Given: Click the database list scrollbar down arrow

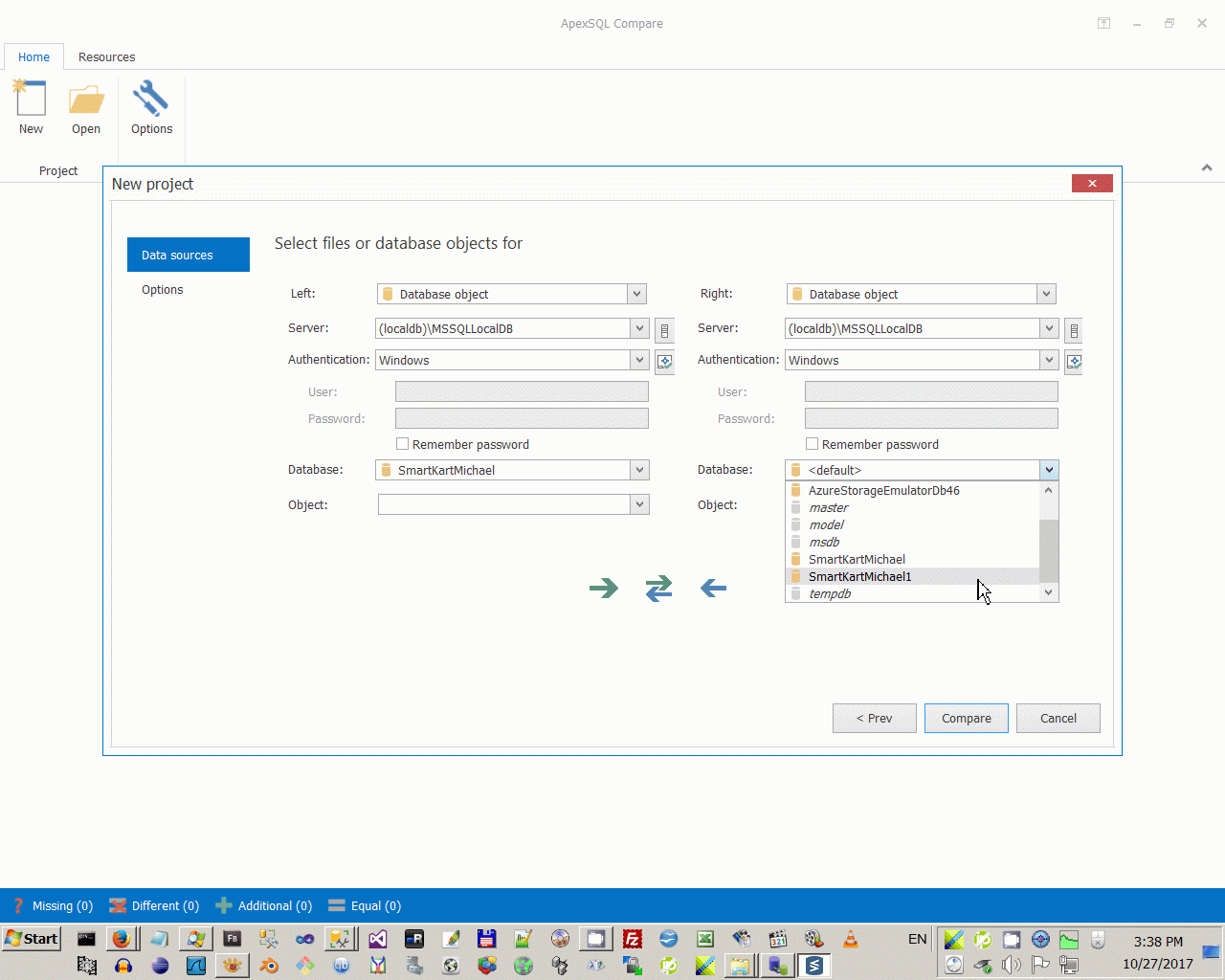Looking at the screenshot, I should 1049,592.
